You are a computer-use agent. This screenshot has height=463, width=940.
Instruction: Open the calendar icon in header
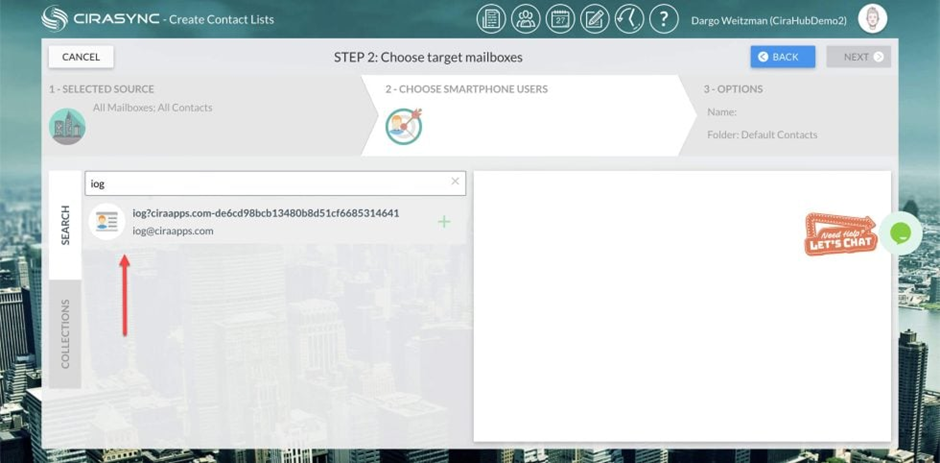[x=561, y=19]
